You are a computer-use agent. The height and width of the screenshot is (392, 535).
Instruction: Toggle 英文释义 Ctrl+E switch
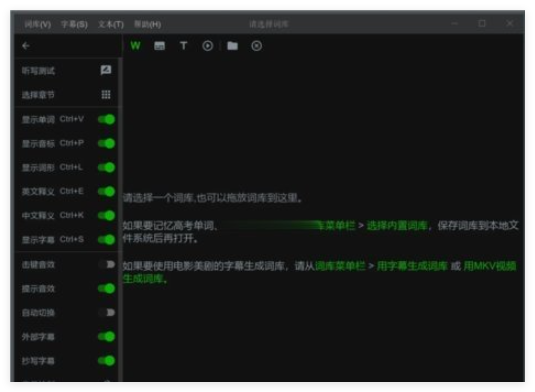(x=106, y=191)
